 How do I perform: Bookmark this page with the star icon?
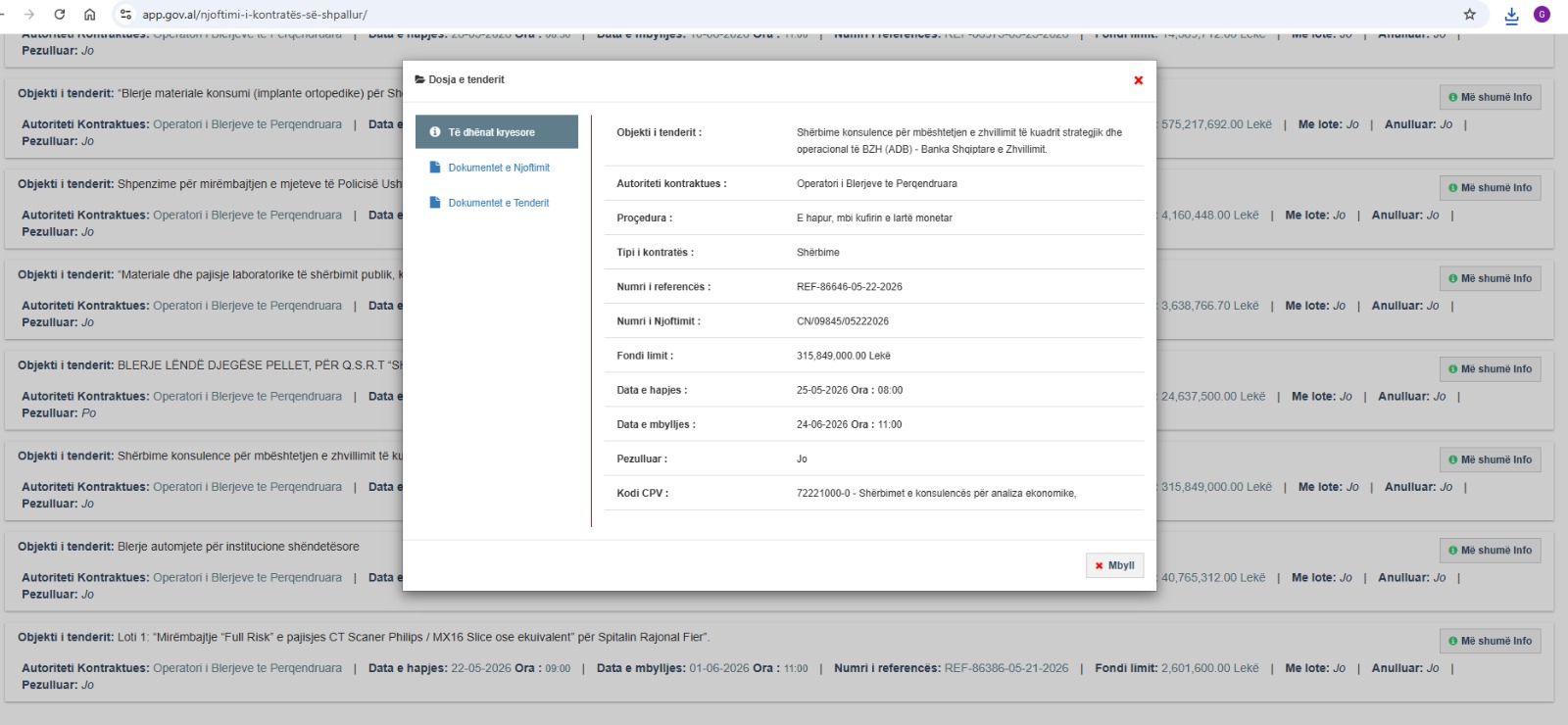pyautogui.click(x=1469, y=15)
